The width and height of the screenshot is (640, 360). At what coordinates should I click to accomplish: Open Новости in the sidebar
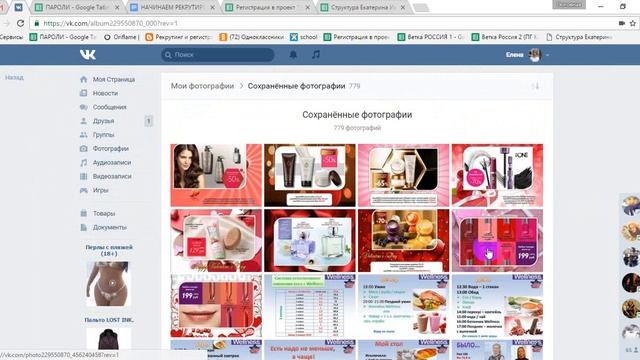point(105,93)
